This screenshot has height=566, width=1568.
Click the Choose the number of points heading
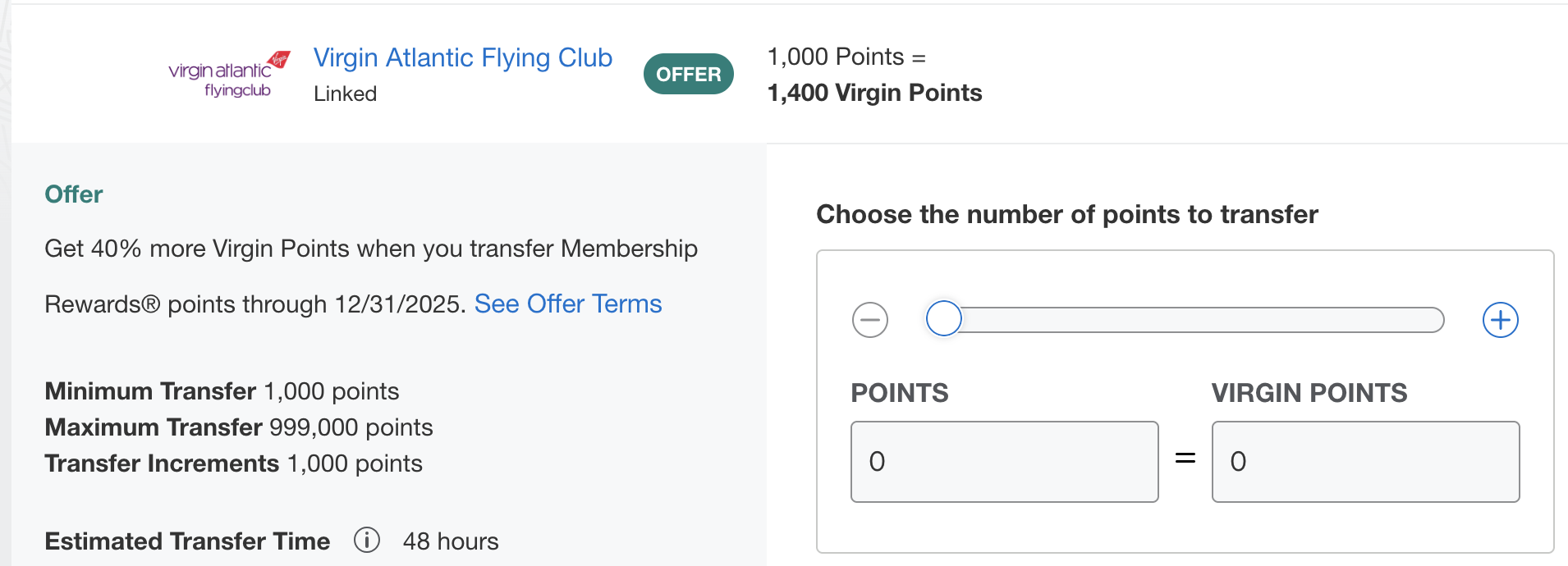coord(1066,214)
